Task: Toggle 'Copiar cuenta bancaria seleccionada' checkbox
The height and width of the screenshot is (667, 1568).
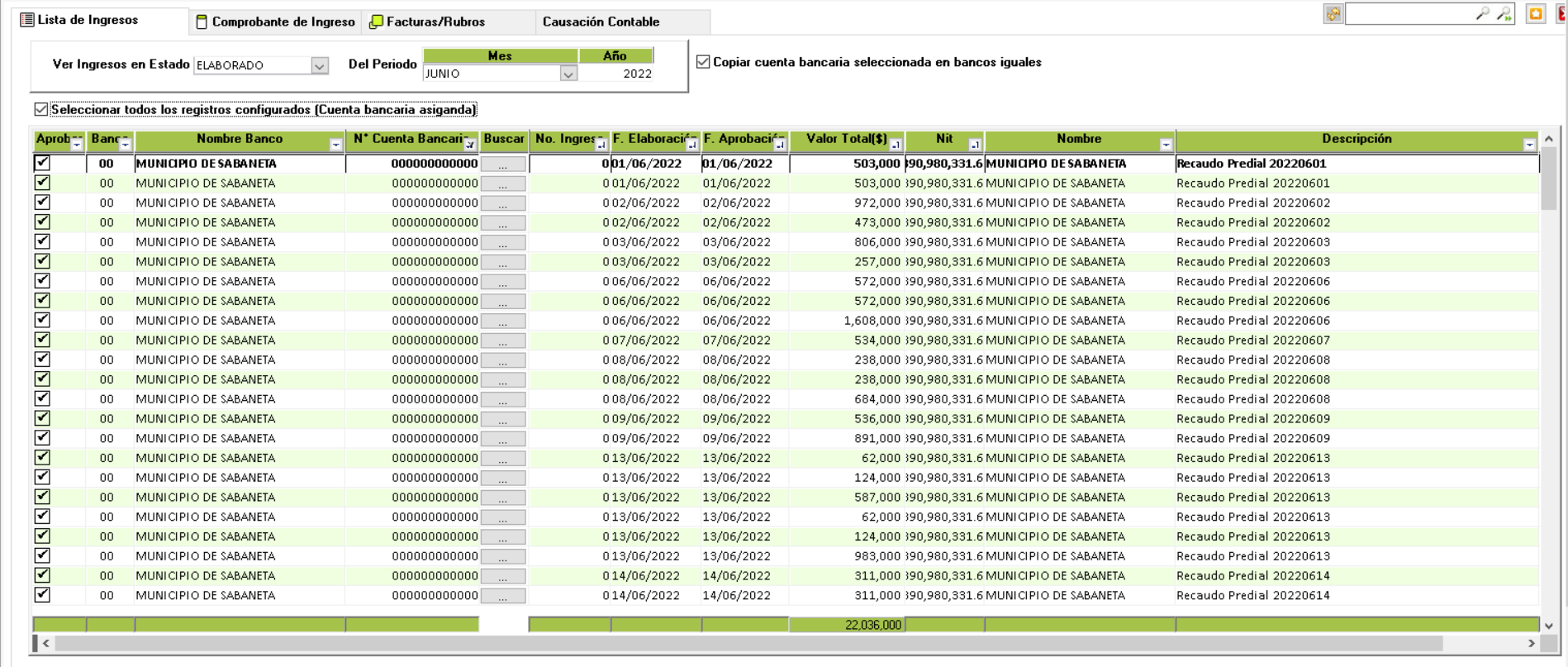Action: tap(703, 62)
